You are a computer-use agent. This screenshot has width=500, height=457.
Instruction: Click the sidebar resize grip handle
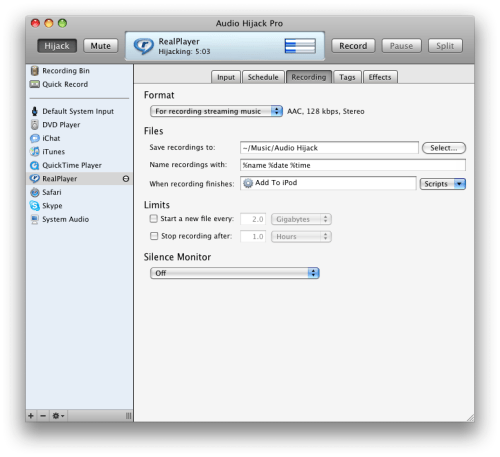pos(128,416)
